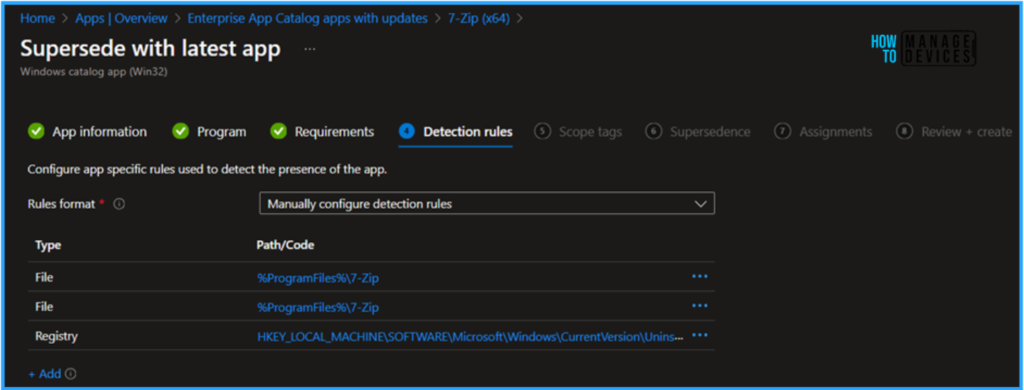Click the Path/Code column header
Screen dimensions: 1024x390
[x=285, y=245]
